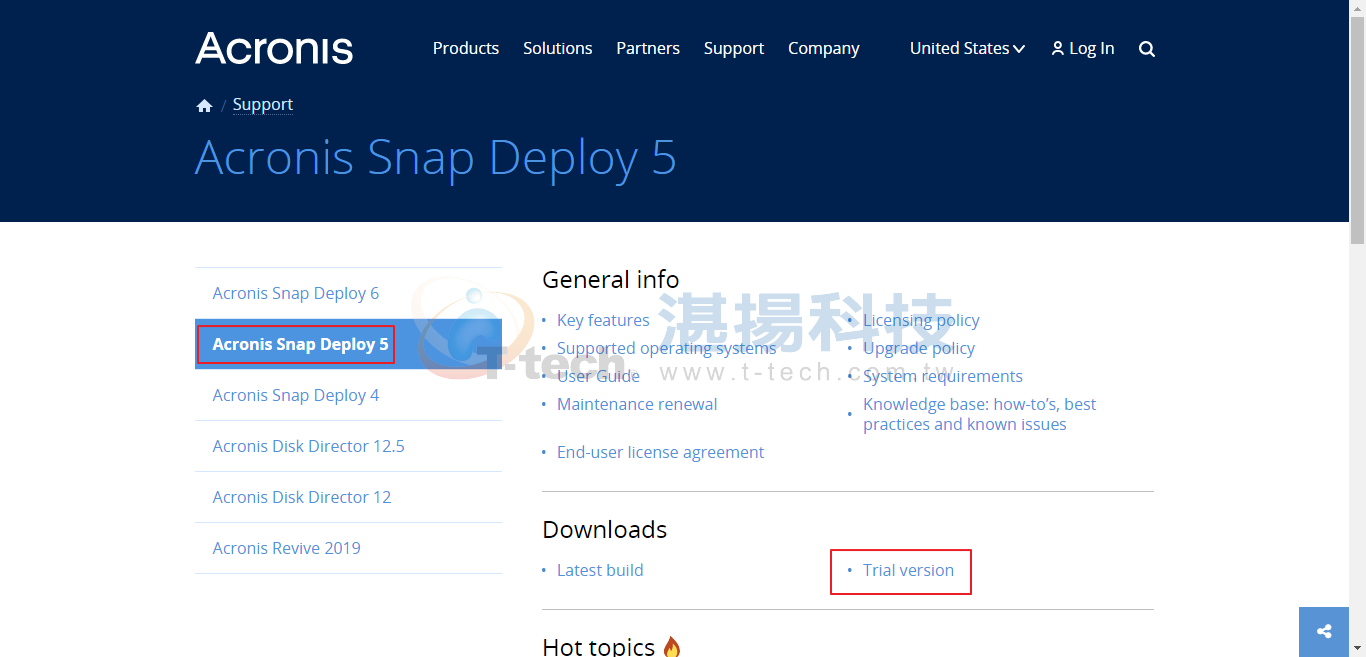
Task: Click the Support breadcrumb link
Action: 263,104
